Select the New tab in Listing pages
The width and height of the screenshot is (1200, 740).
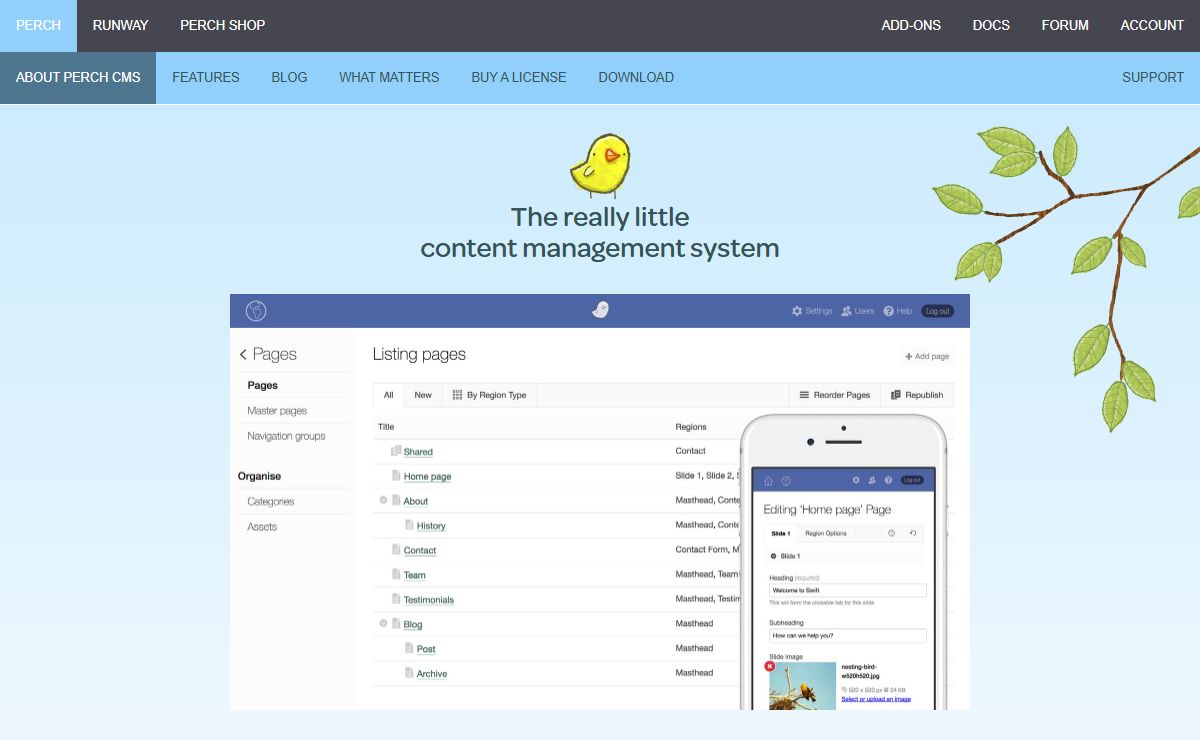(423, 395)
